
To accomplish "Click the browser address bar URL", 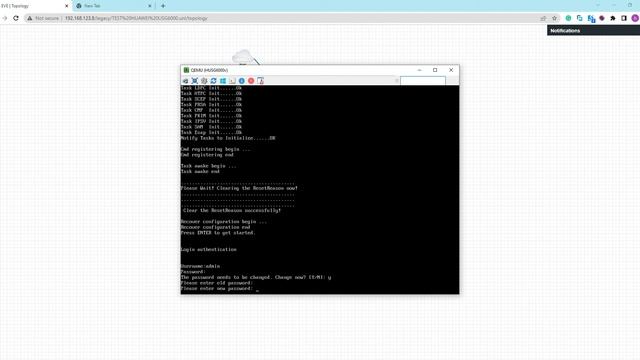I will (x=136, y=18).
